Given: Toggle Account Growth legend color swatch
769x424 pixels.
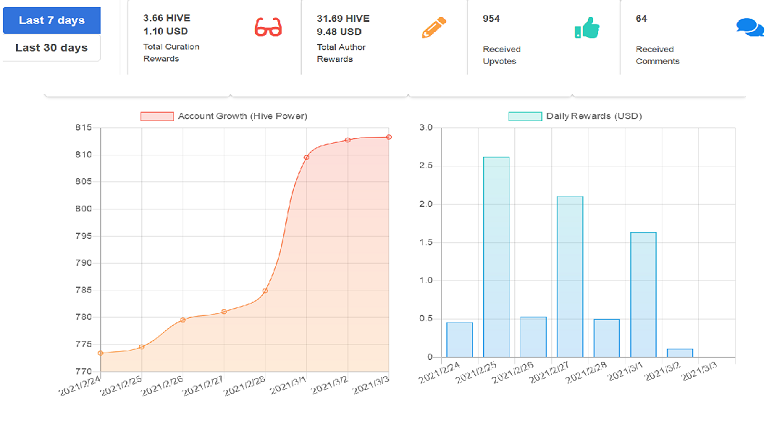Looking at the screenshot, I should [157, 116].
